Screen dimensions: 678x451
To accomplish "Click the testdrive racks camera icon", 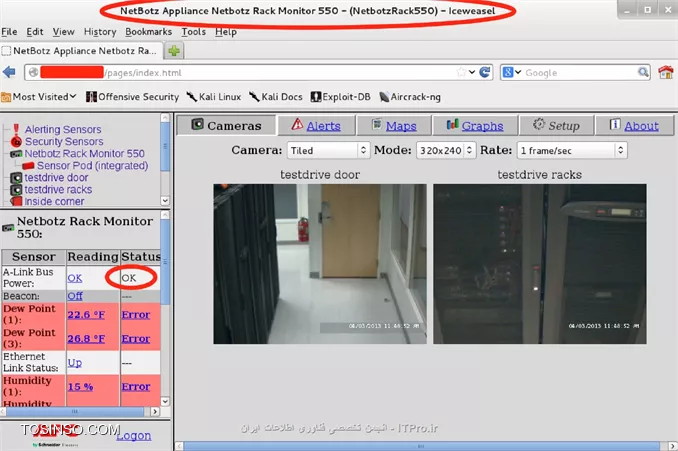I will pyautogui.click(x=16, y=190).
